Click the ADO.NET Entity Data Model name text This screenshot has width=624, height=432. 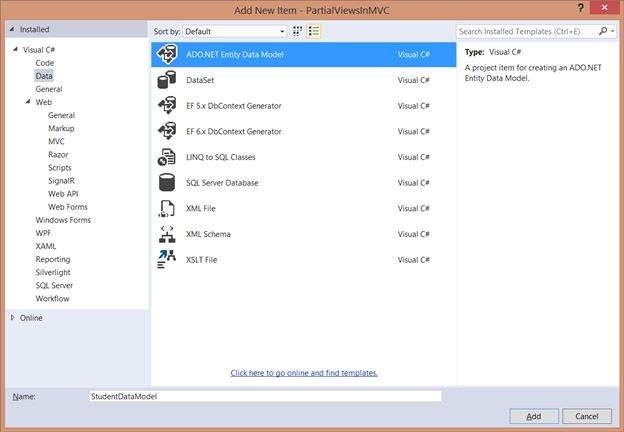pos(235,54)
